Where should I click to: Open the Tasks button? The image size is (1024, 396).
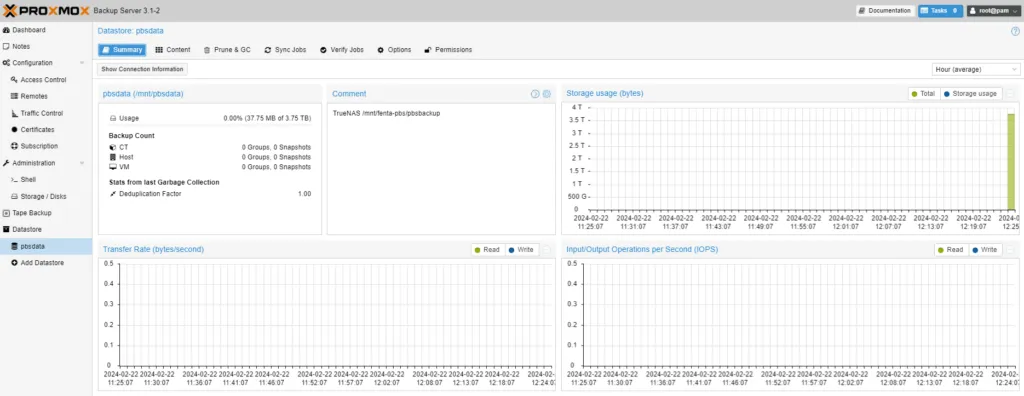pos(940,10)
